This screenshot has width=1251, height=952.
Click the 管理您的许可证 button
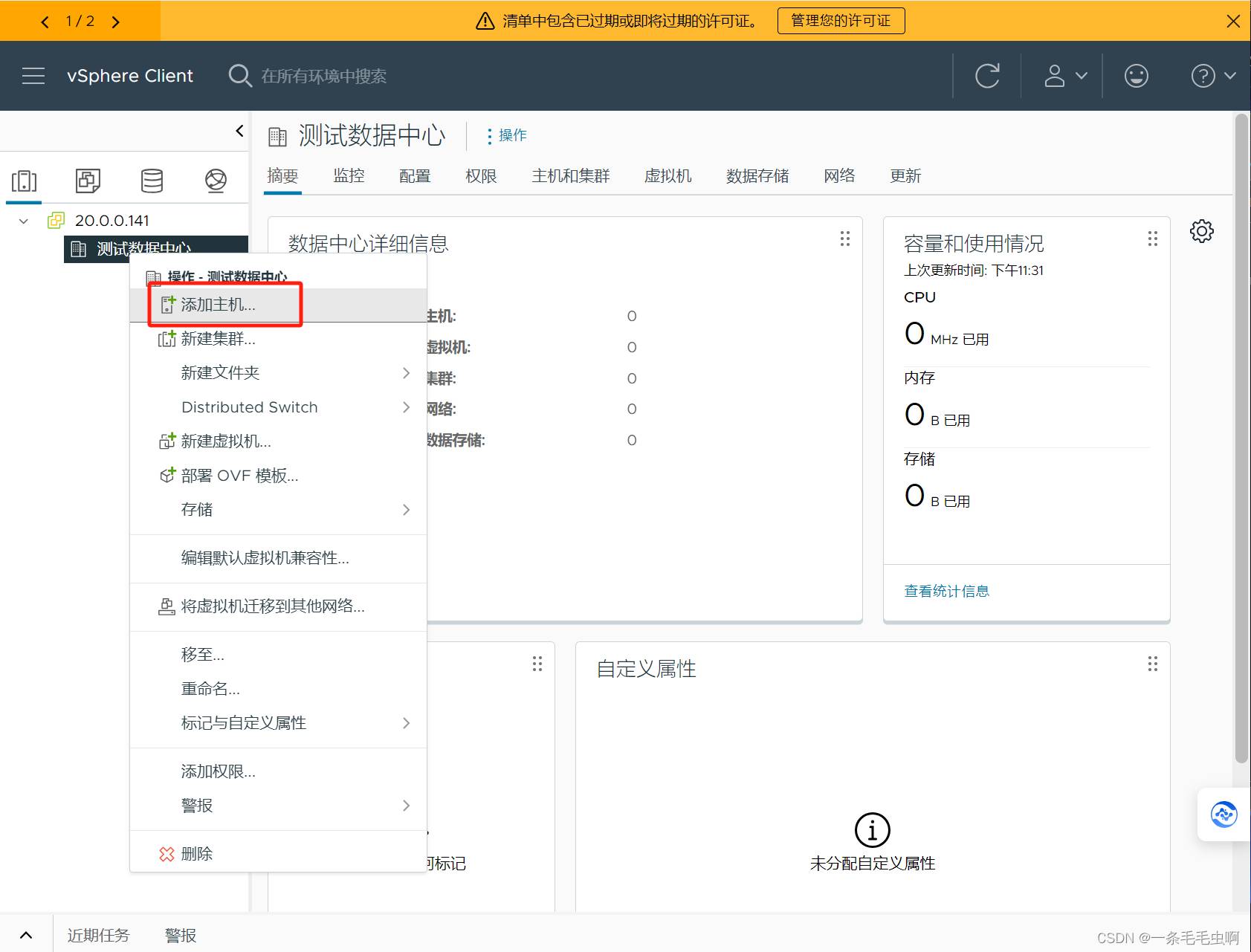click(840, 21)
